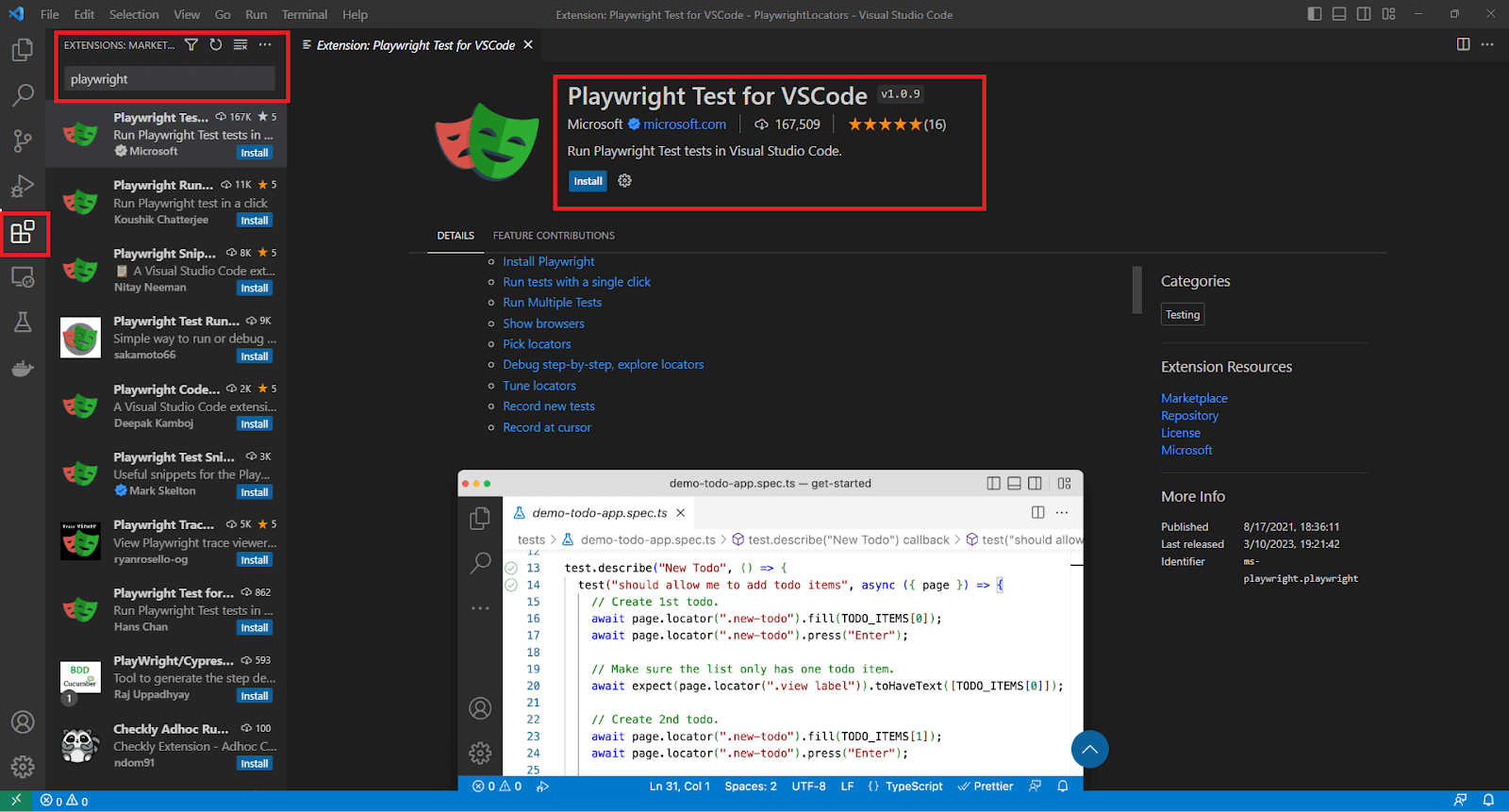This screenshot has height=812, width=1509.
Task: Switch to Feature Contributions tab
Action: [x=554, y=236]
